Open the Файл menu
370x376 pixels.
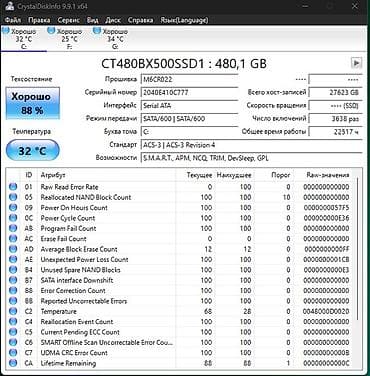pos(13,20)
